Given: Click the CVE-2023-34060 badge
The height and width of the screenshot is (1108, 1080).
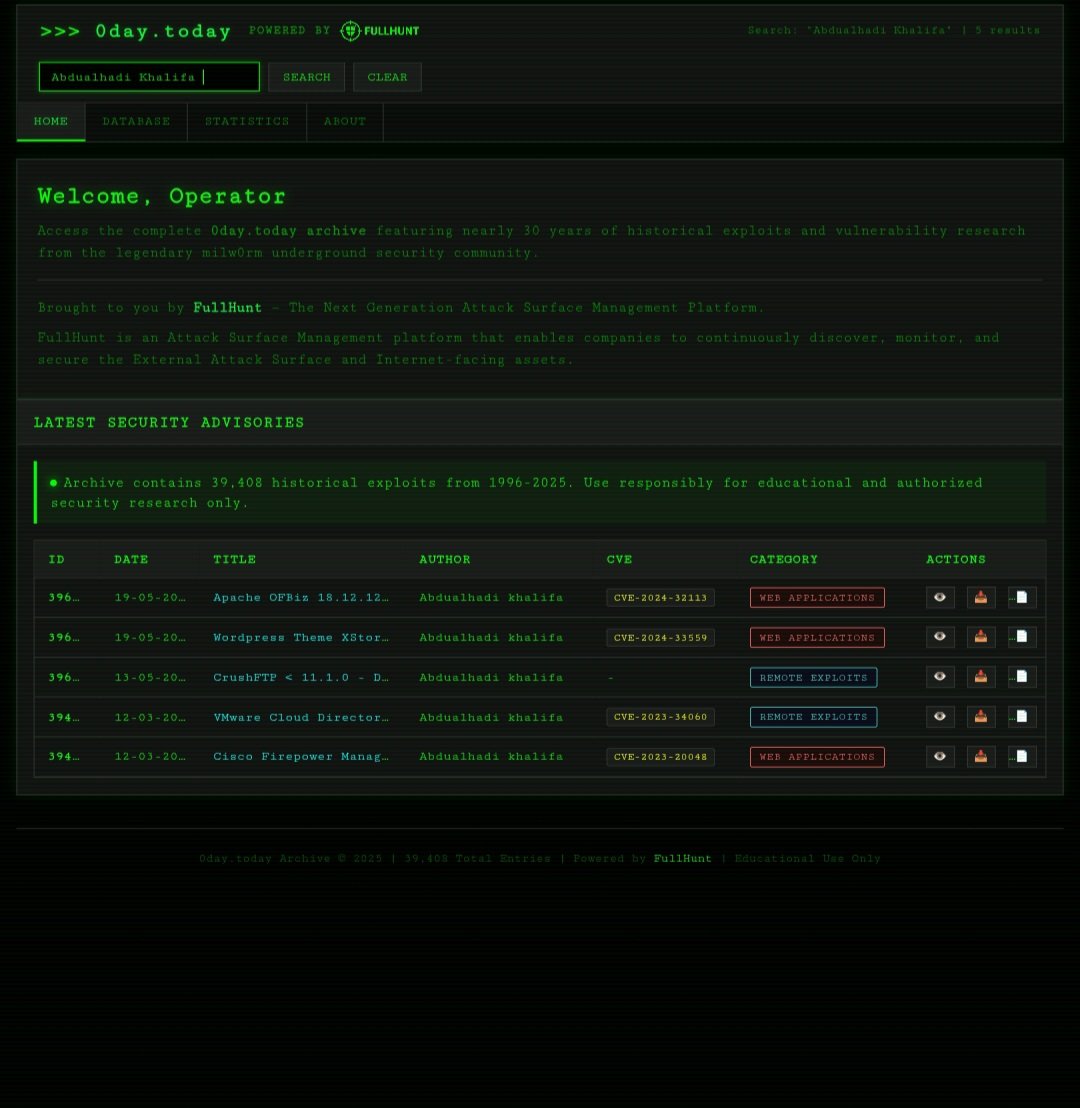Looking at the screenshot, I should click(660, 717).
